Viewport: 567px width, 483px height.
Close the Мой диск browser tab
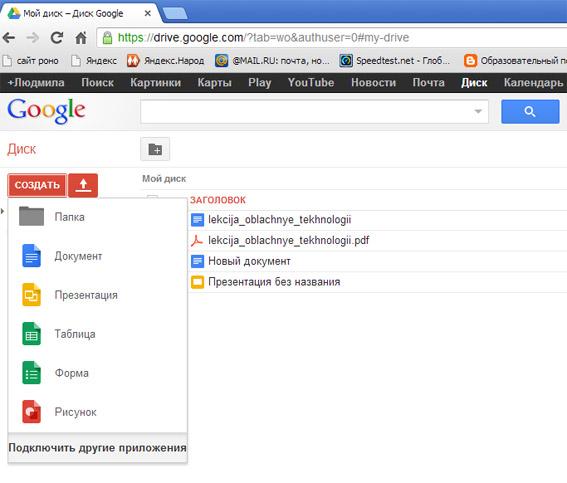pos(148,13)
